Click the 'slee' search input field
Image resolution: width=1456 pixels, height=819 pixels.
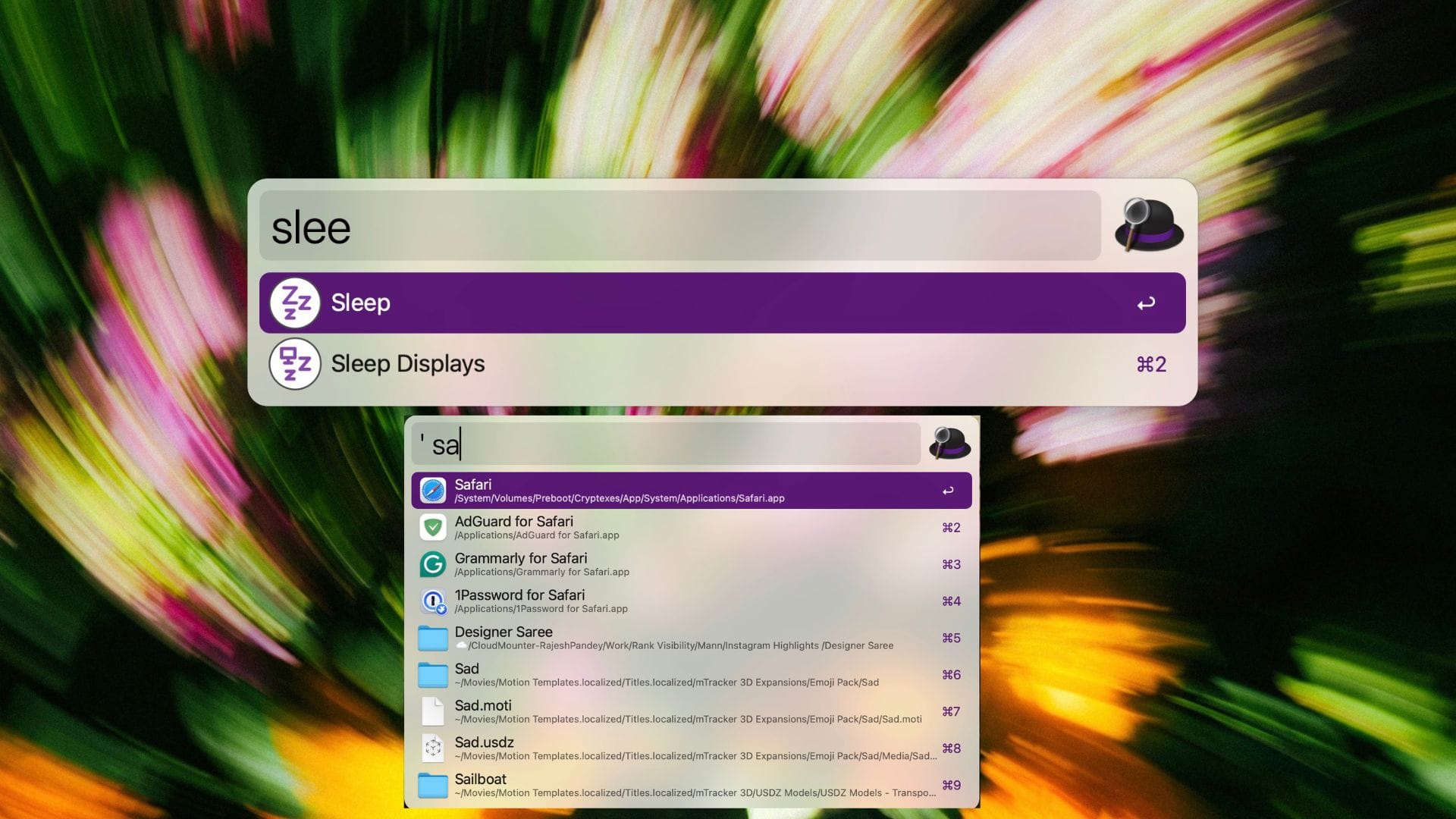tap(679, 226)
